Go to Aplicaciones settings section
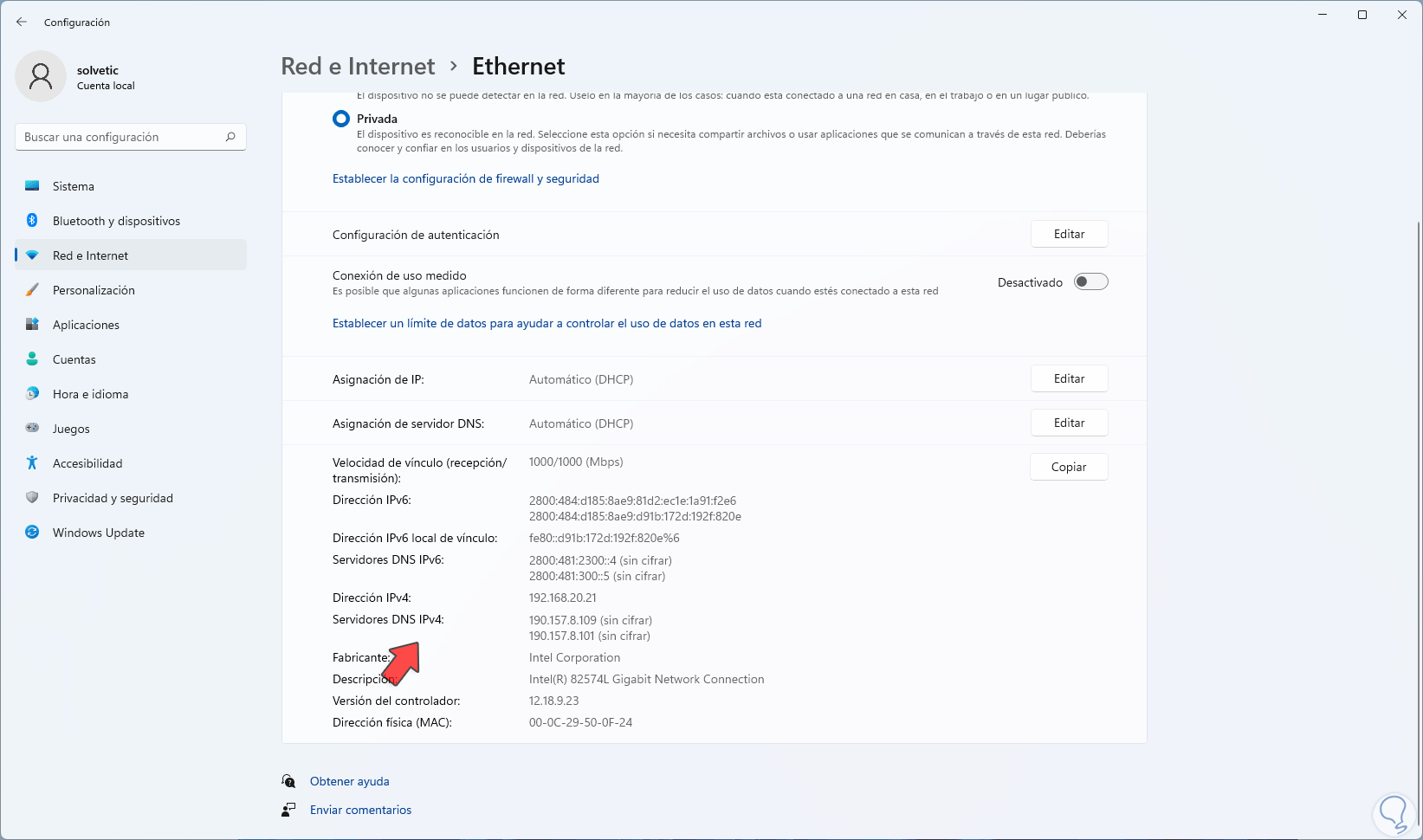 click(x=86, y=325)
